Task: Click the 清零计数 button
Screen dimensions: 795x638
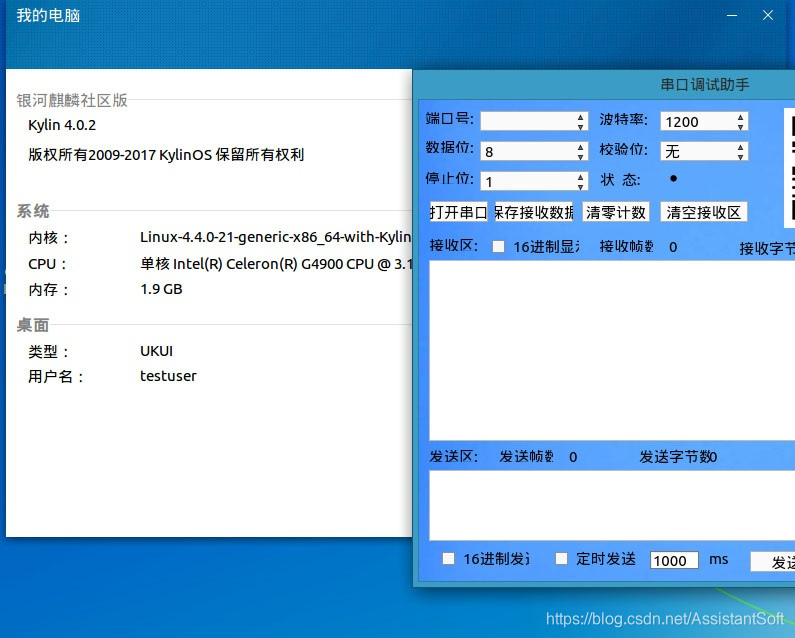Action: coord(616,212)
